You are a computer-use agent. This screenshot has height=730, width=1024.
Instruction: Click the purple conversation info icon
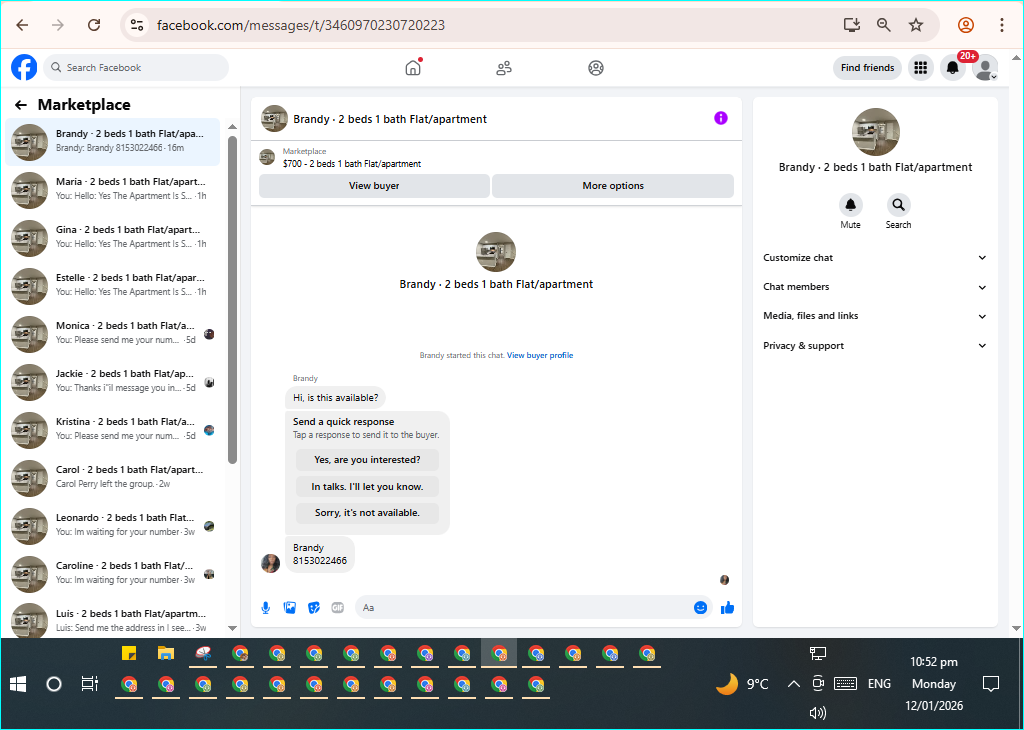[x=720, y=118]
